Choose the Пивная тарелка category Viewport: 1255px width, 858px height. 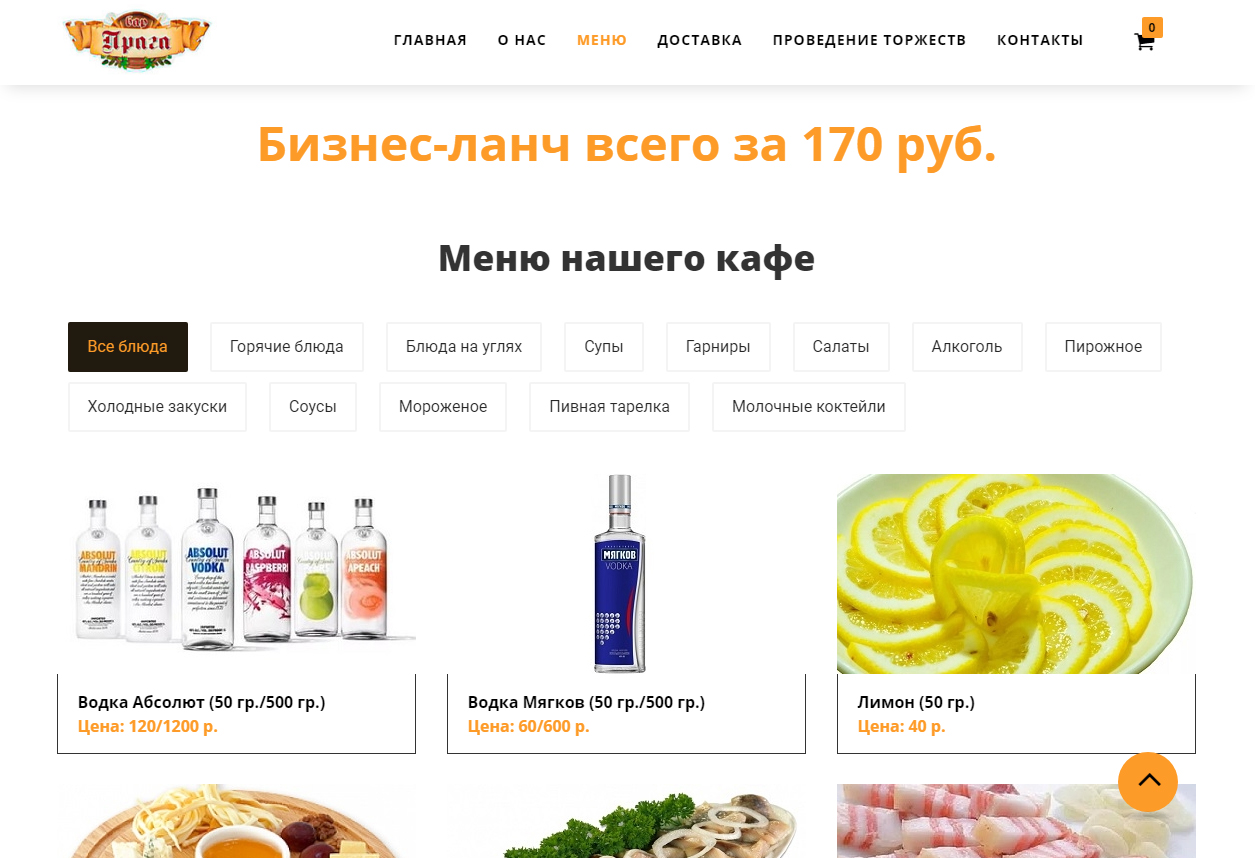[x=609, y=407]
